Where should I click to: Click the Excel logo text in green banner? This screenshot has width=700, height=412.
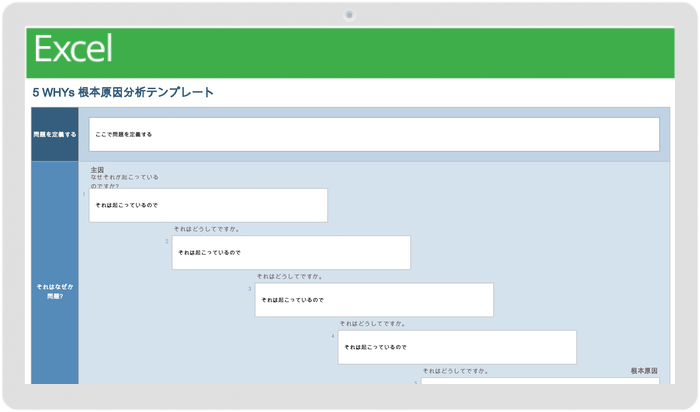click(x=73, y=49)
